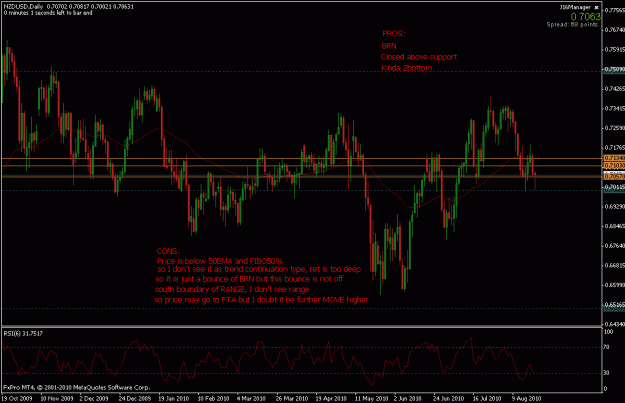Click the RSI scale value 70
This screenshot has height=403, width=625.
click(x=607, y=347)
